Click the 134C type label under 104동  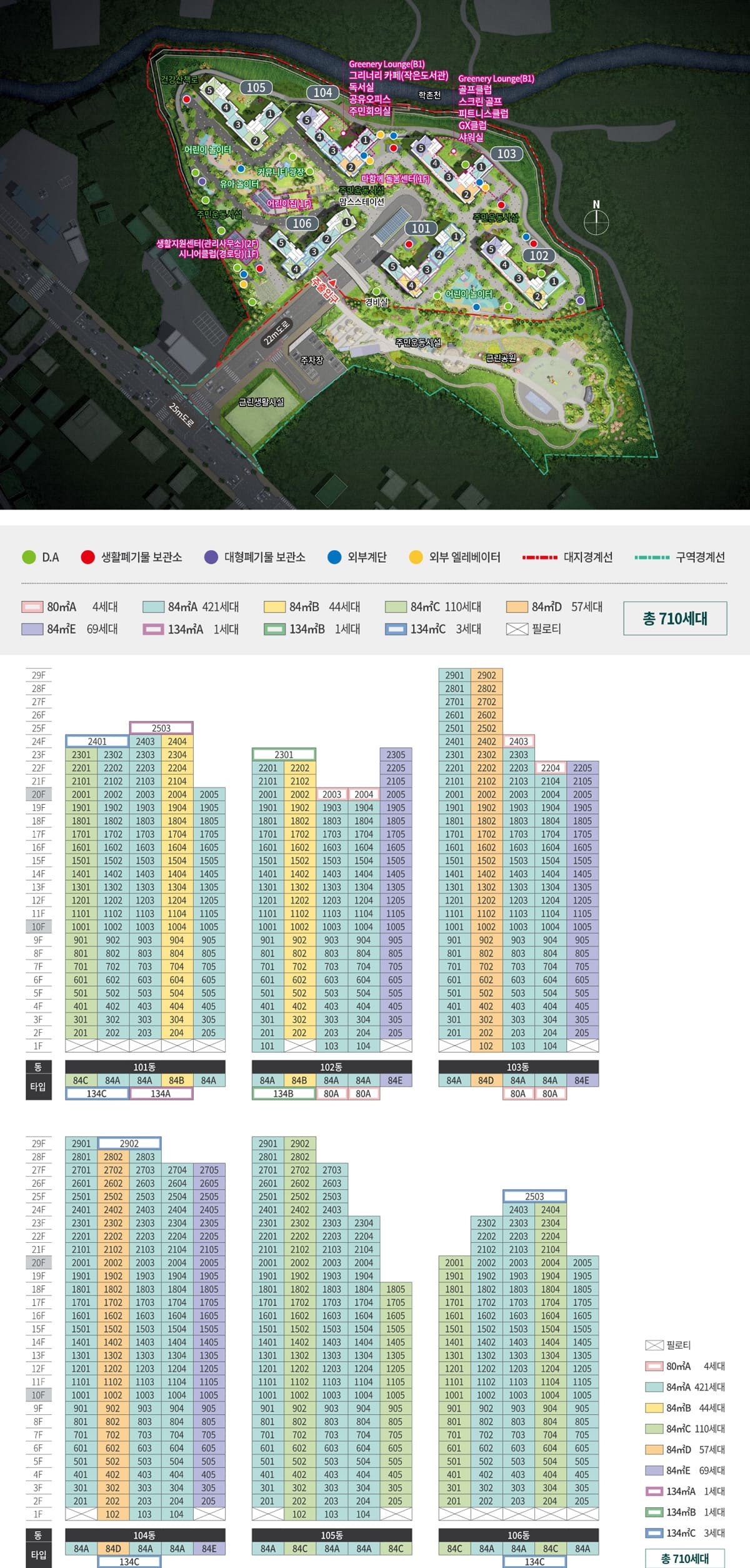click(129, 1562)
